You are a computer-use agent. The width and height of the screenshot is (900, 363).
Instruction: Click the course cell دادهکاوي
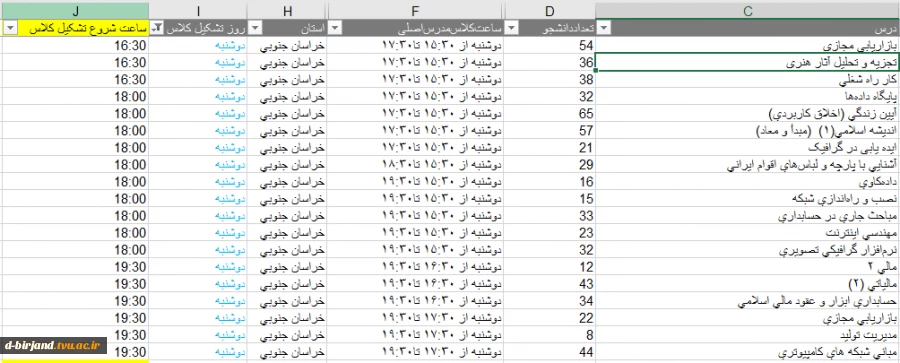[748, 182]
